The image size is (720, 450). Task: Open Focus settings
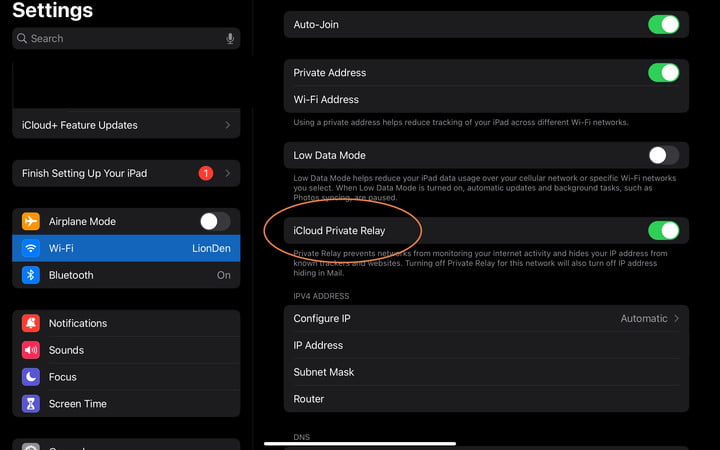[x=126, y=377]
